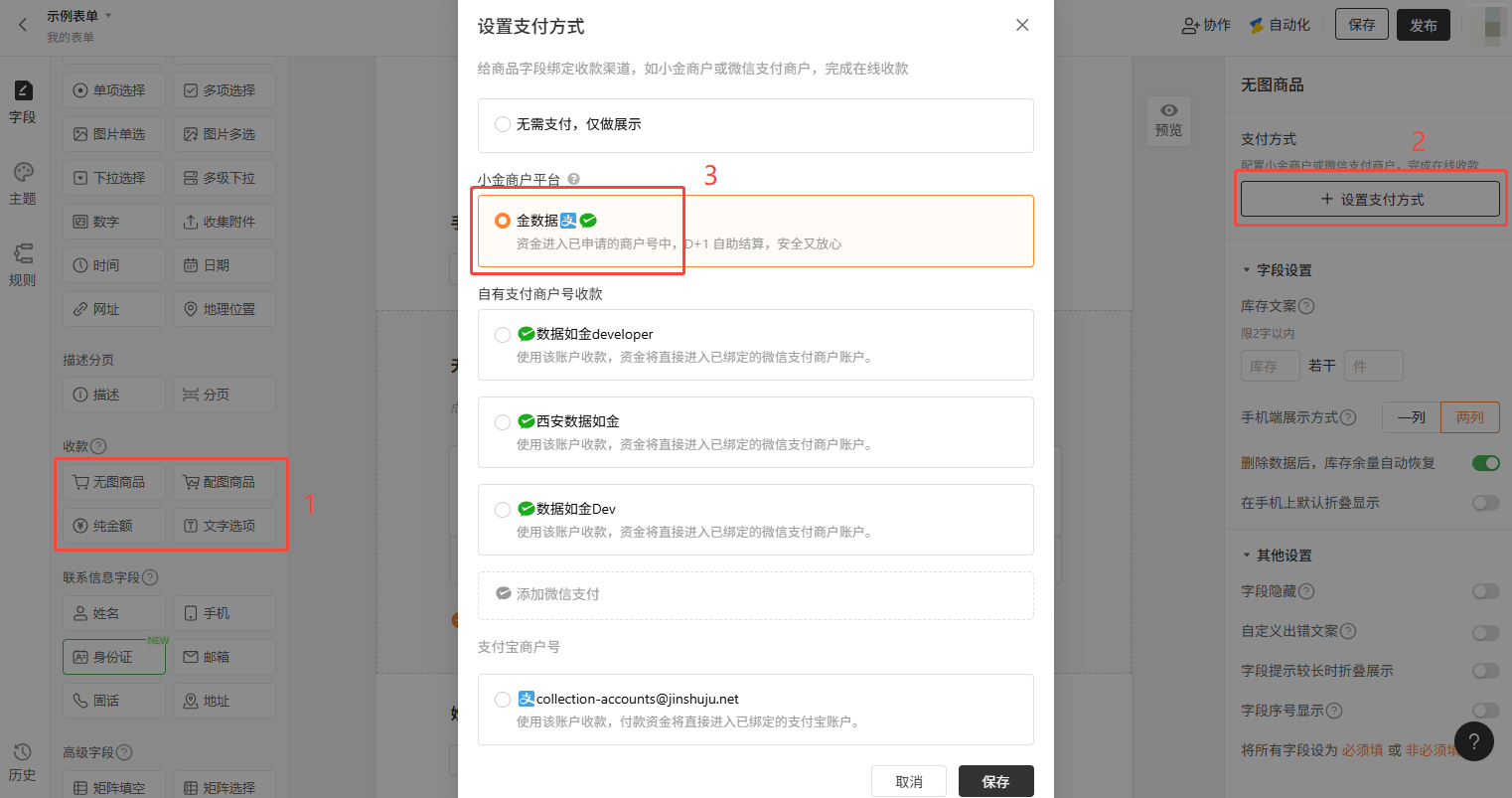
Task: Switch mobile display to 两列
Action: point(1469,417)
